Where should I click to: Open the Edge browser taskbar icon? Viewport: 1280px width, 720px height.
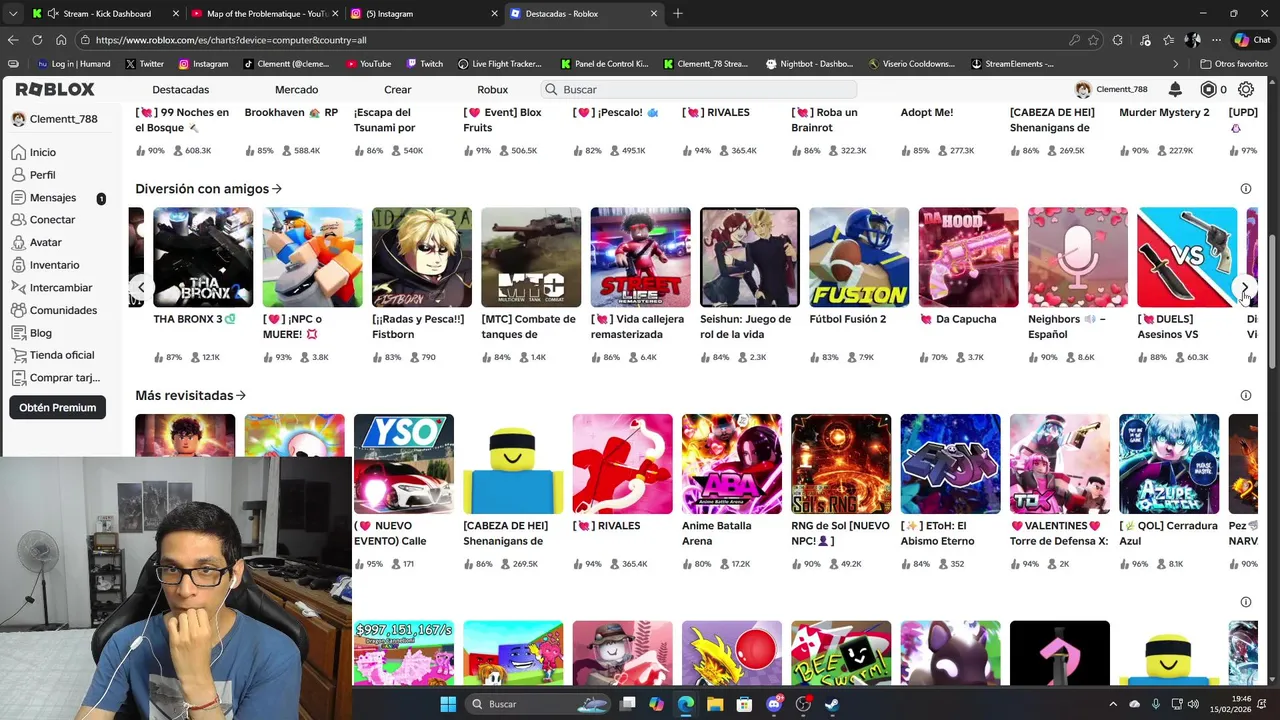686,704
